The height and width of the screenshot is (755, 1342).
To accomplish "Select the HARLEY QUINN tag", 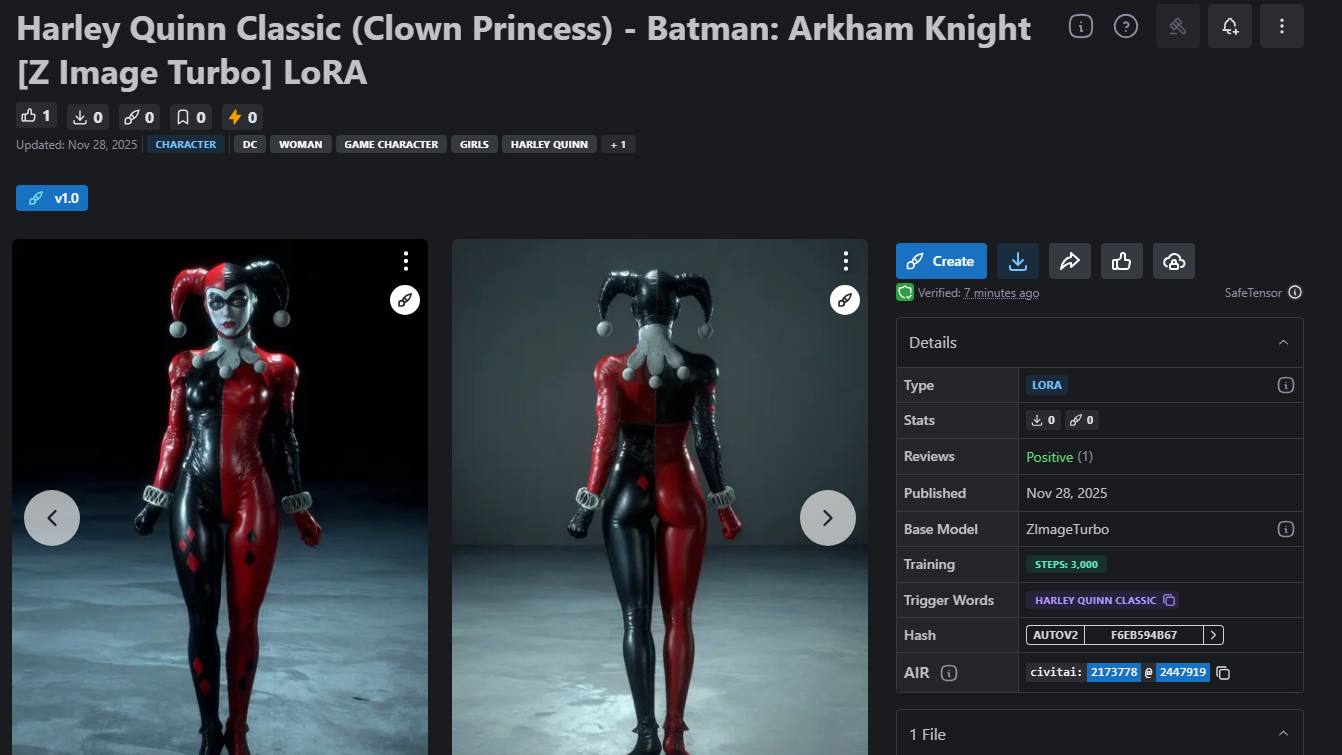I will tap(549, 144).
